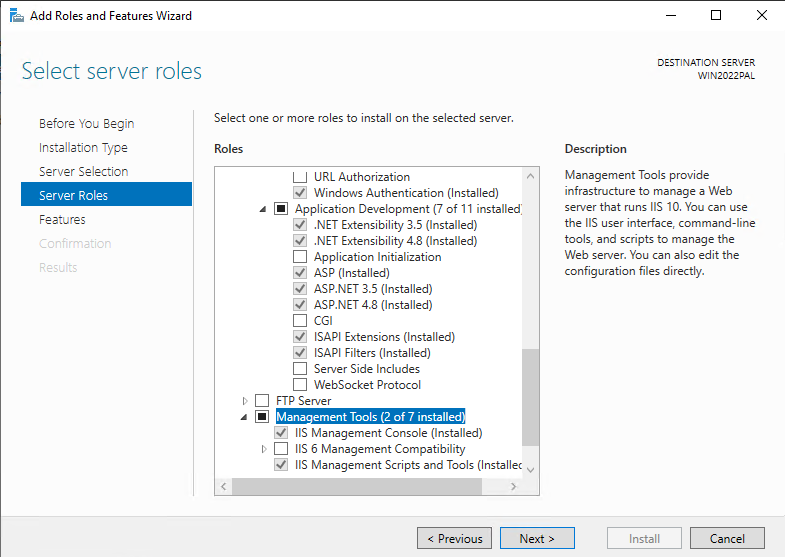
Task: Open the Installation Type step
Action: (x=83, y=148)
